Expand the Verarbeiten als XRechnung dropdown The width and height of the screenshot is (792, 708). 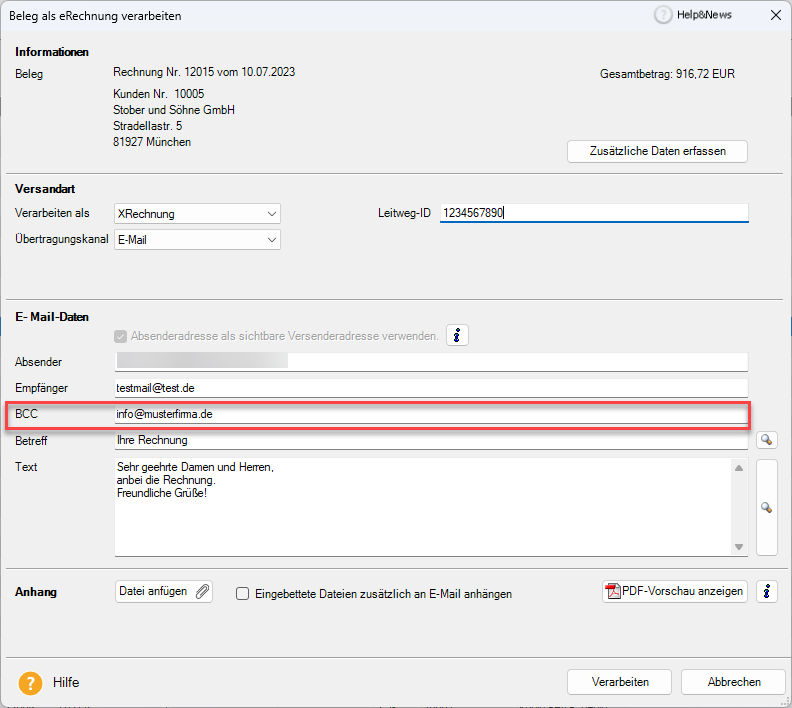pyautogui.click(x=272, y=213)
